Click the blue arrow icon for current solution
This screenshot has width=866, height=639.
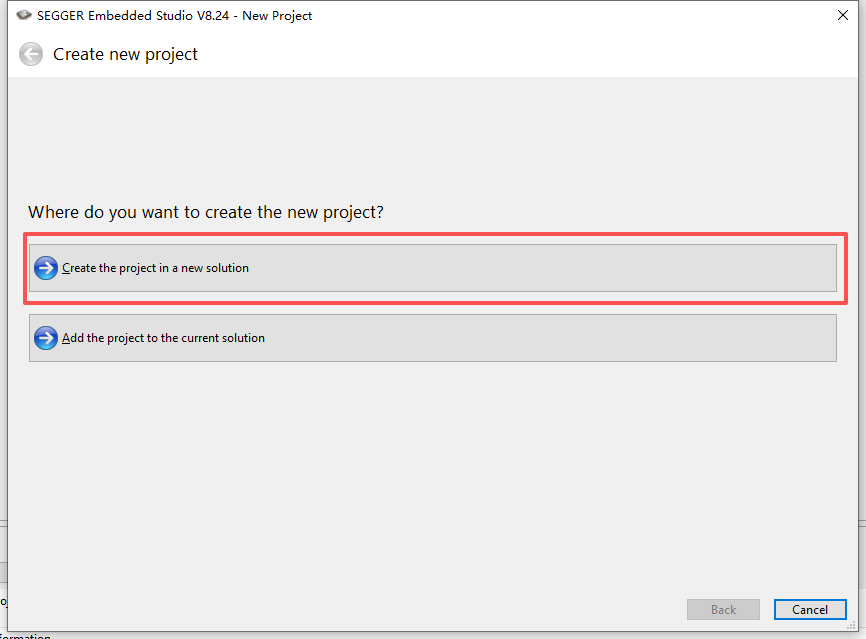46,338
